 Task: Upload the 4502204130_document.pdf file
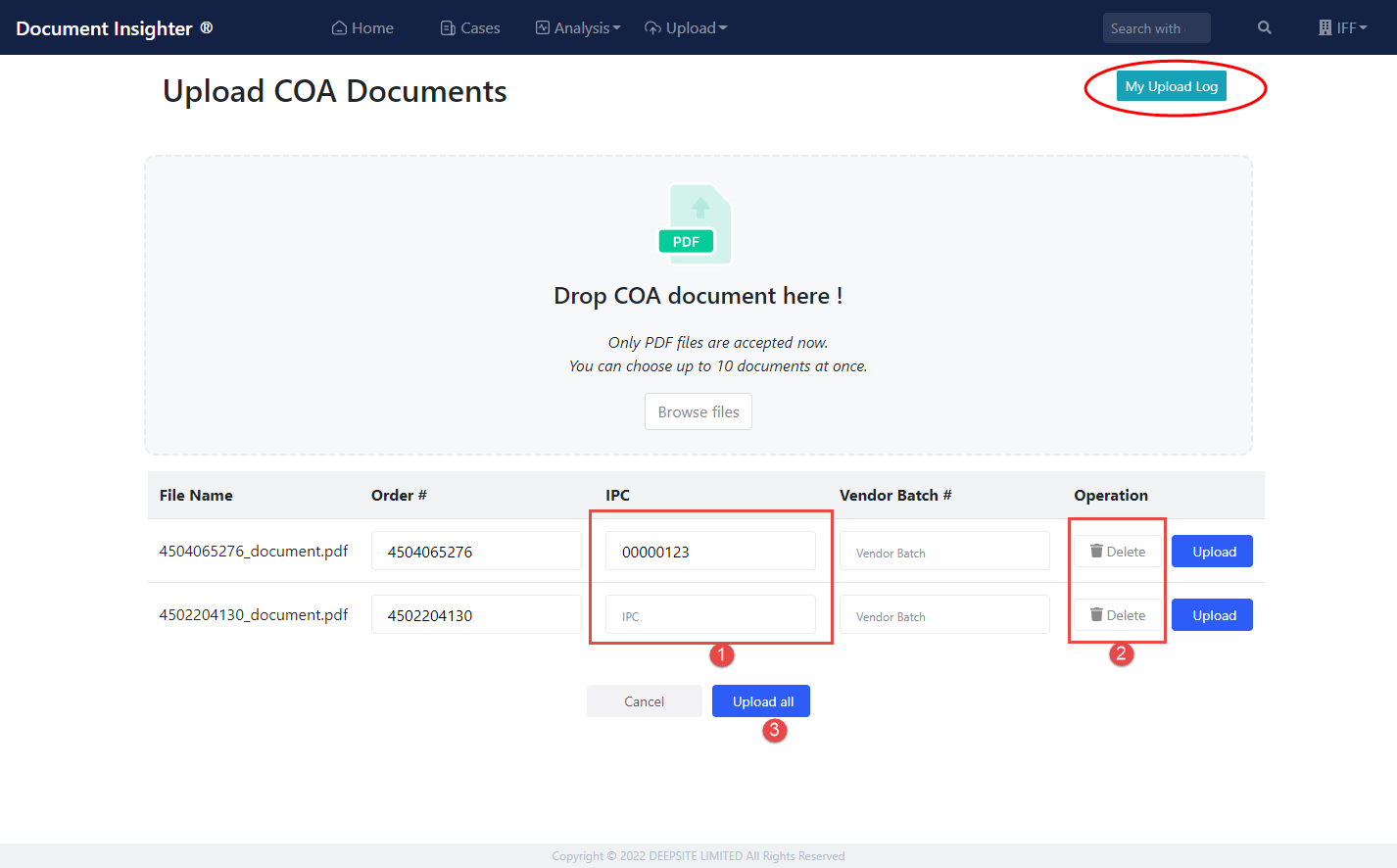pyautogui.click(x=1212, y=615)
